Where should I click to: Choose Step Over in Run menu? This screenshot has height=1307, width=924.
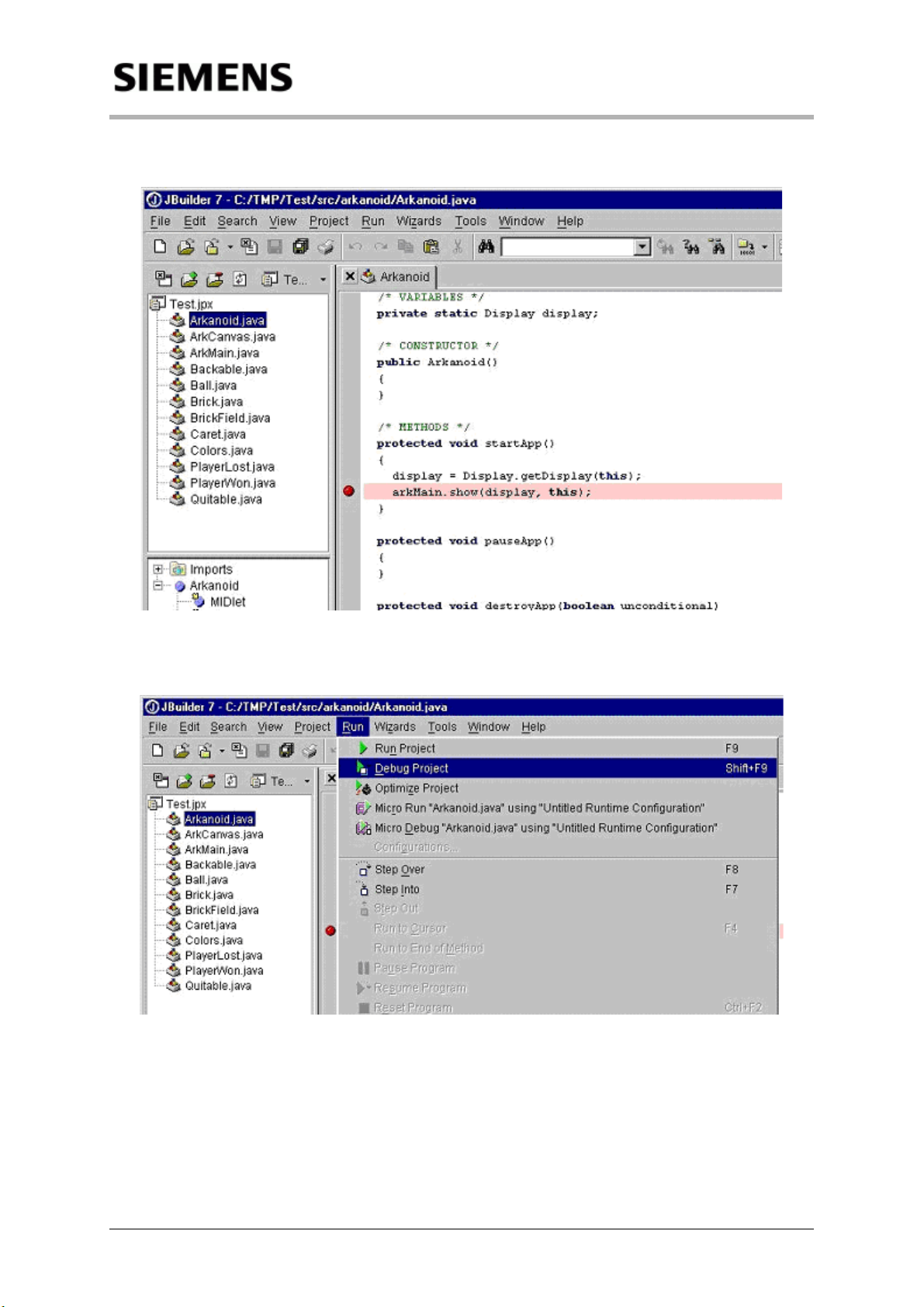pos(559,870)
